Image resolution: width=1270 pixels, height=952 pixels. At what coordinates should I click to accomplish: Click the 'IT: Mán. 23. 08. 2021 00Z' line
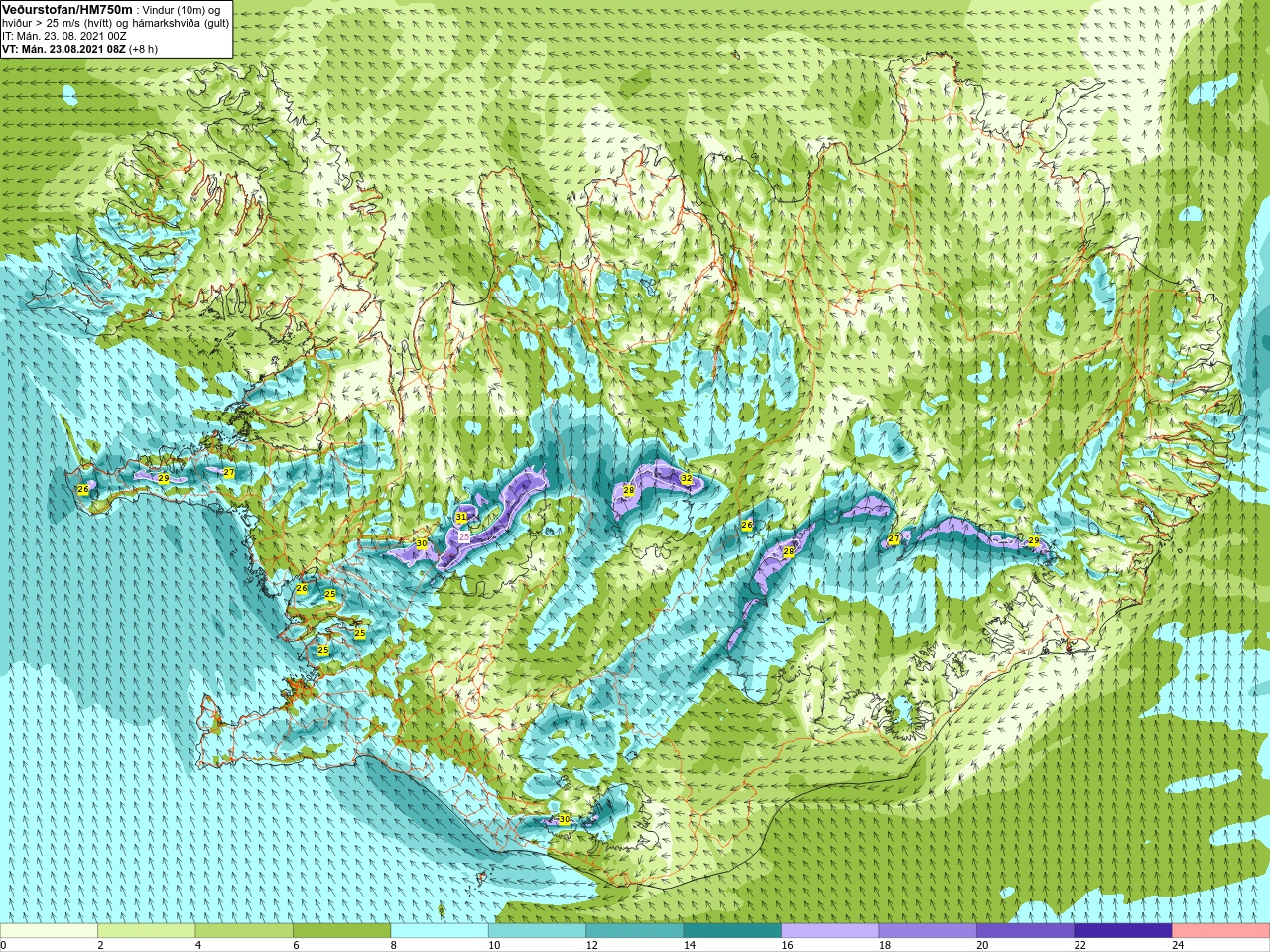pos(64,36)
